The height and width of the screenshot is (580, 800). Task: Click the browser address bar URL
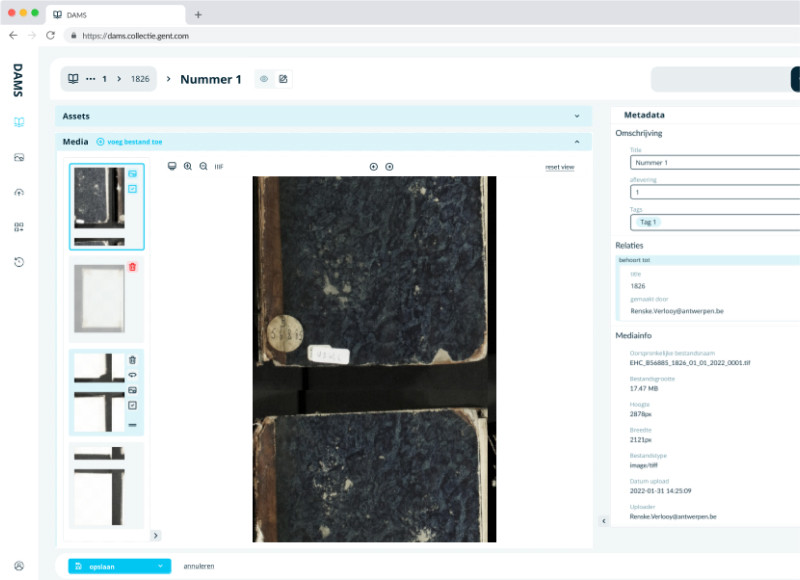pos(136,36)
